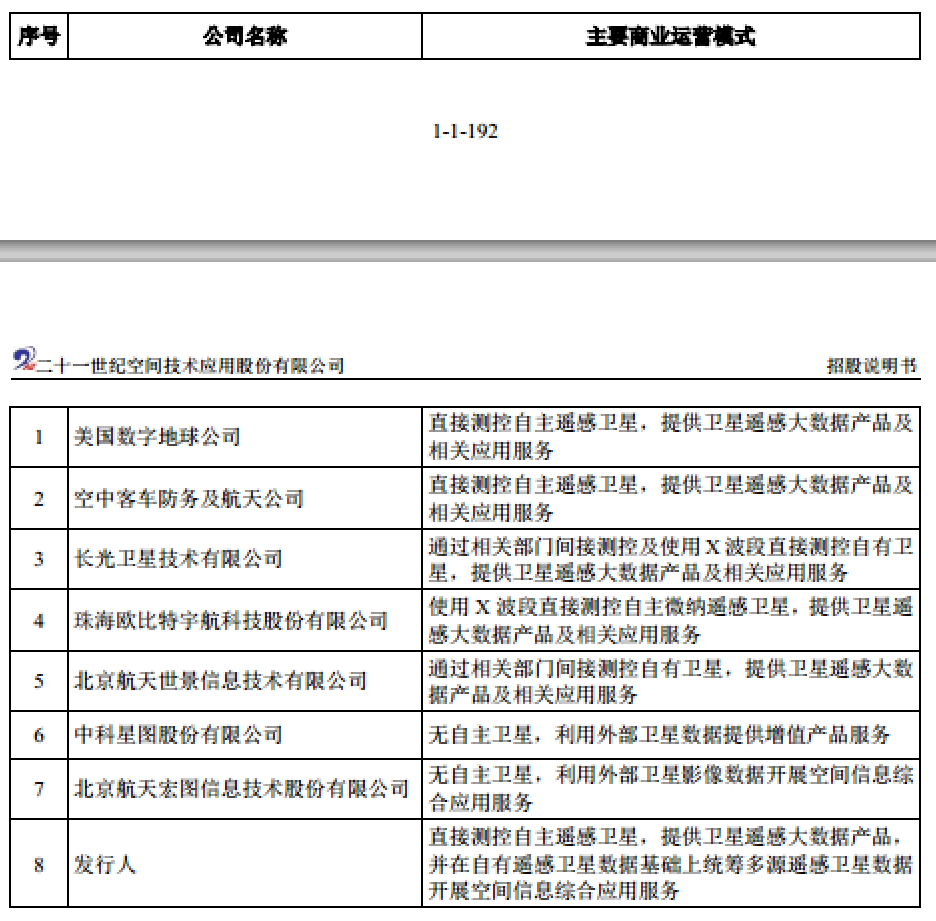Image resolution: width=936 pixels, height=921 pixels.
Task: Select description starting 通过相关部门间接测控自有卫星
Action: (670, 681)
